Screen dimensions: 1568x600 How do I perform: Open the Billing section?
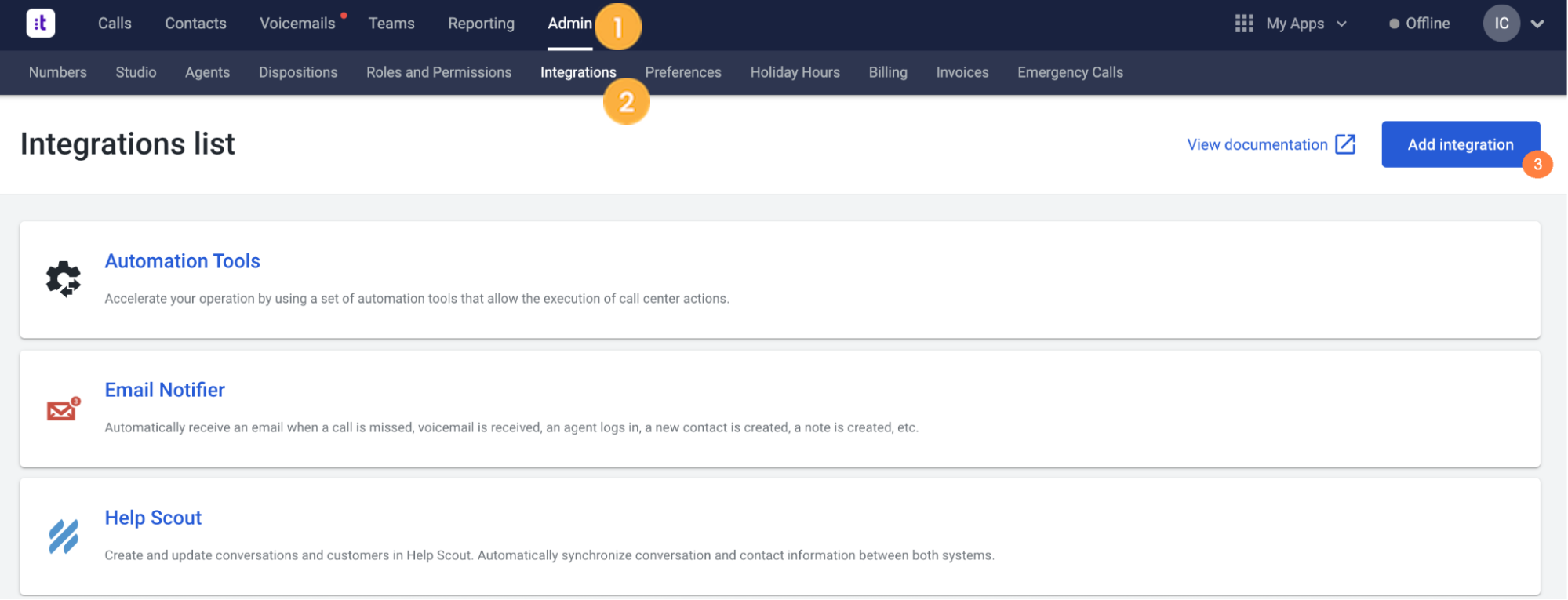click(x=888, y=72)
